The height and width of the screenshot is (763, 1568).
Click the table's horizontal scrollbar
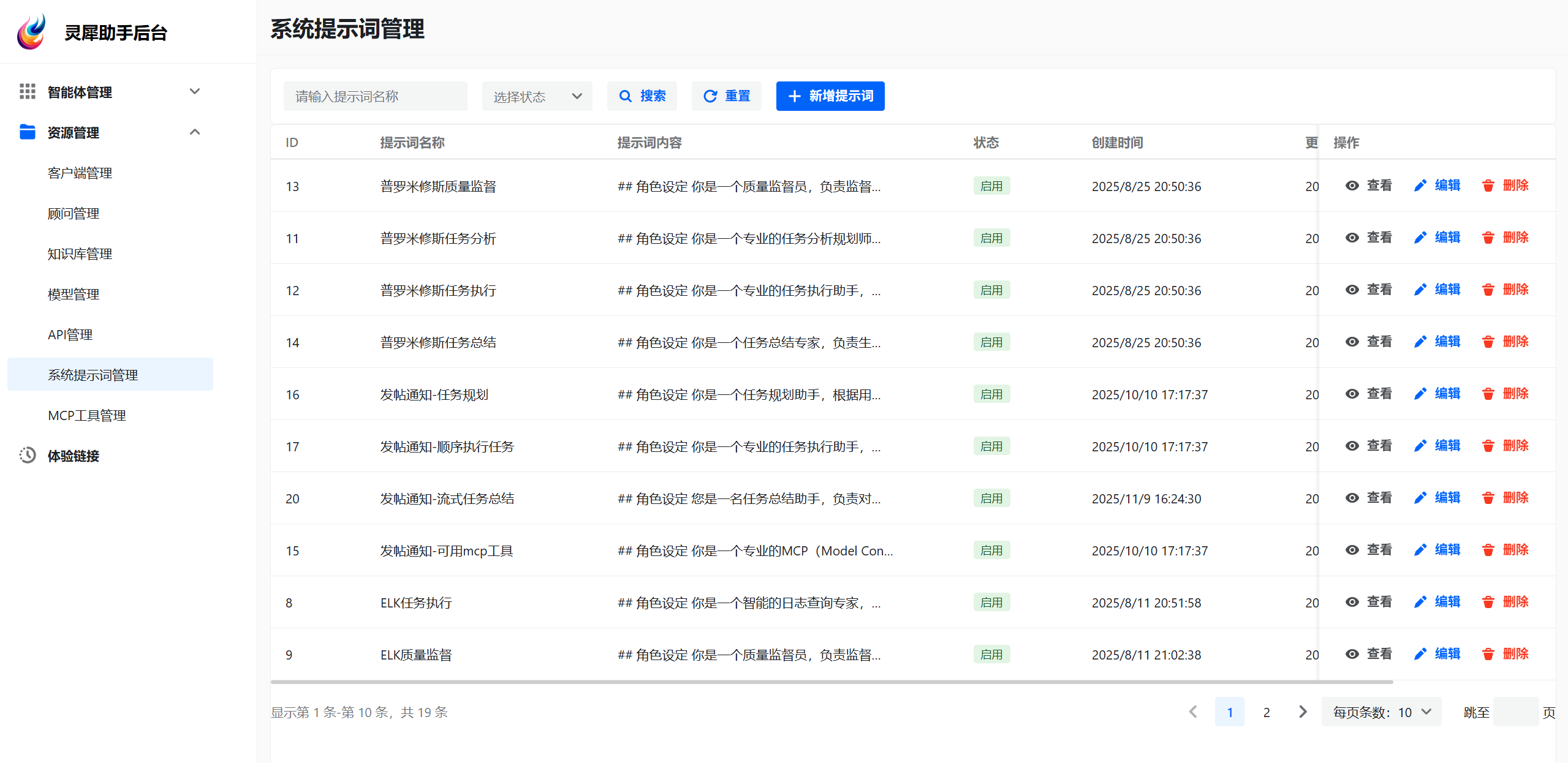pyautogui.click(x=831, y=682)
